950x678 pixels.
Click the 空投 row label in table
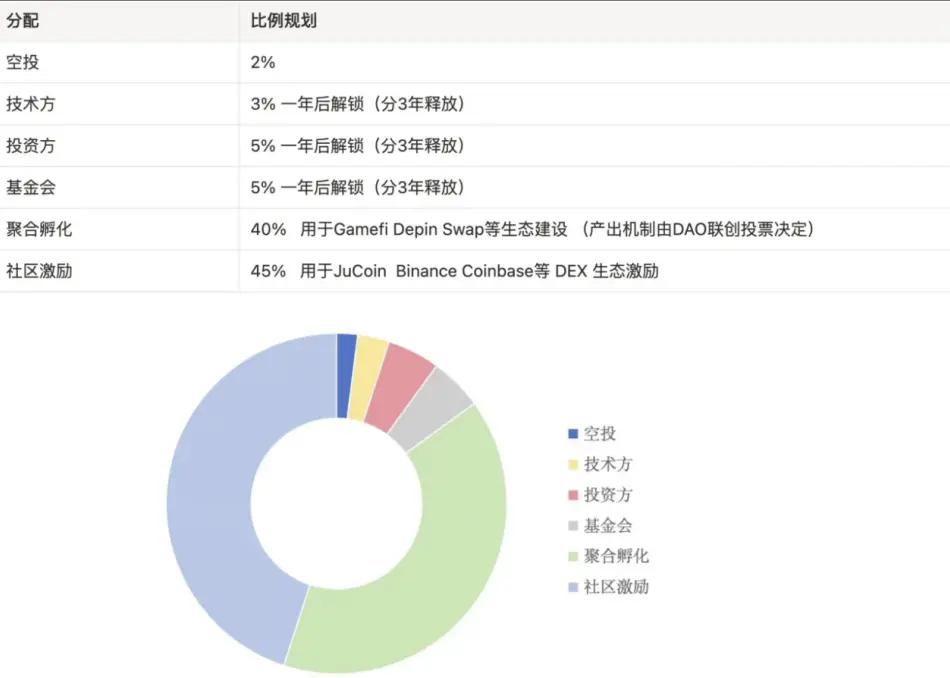point(22,62)
